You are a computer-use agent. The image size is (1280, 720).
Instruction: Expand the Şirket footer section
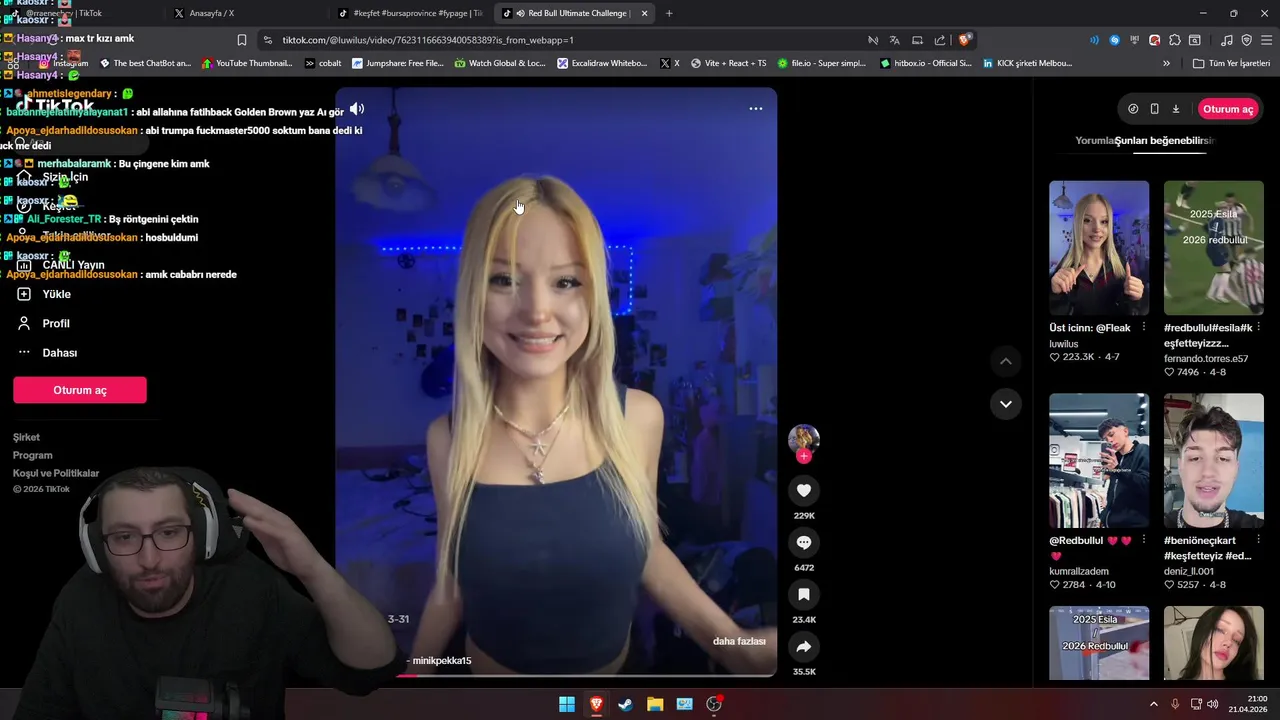[x=26, y=437]
